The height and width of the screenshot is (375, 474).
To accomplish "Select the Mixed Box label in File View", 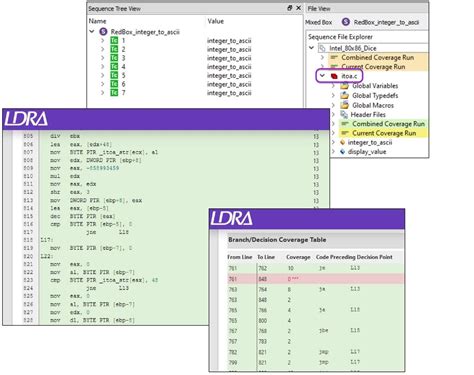I will [319, 22].
